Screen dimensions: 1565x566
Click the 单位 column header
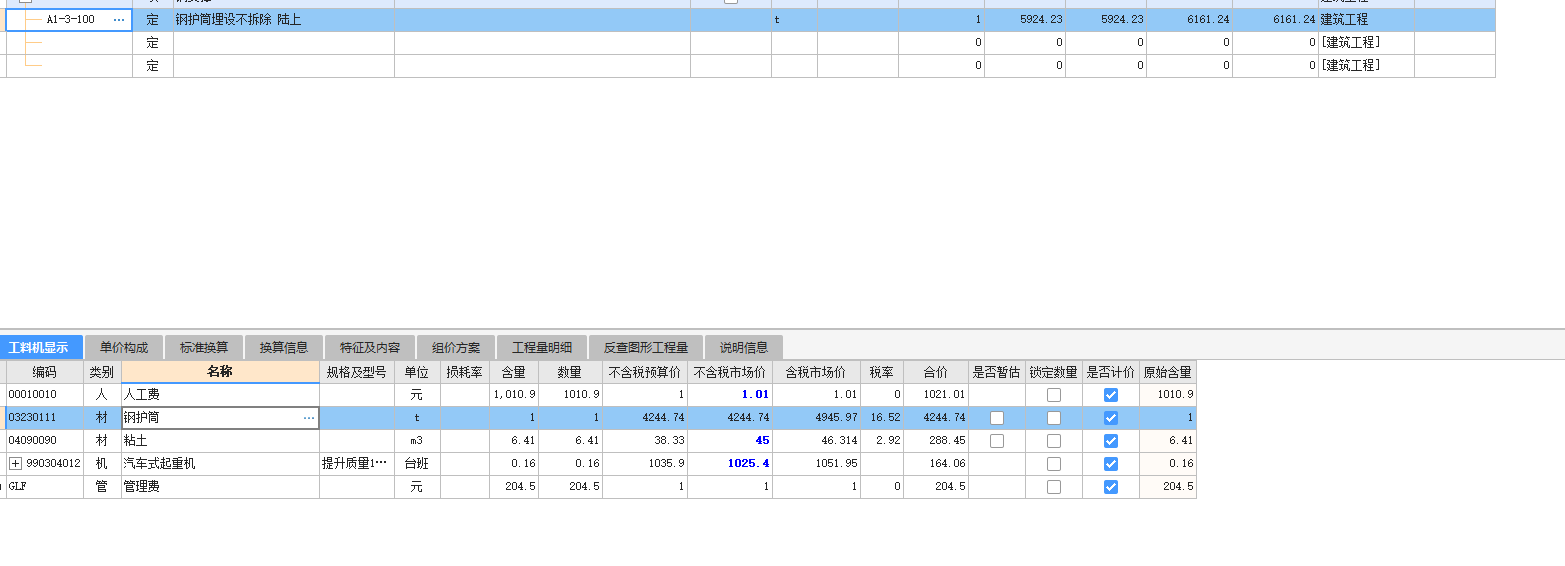417,372
